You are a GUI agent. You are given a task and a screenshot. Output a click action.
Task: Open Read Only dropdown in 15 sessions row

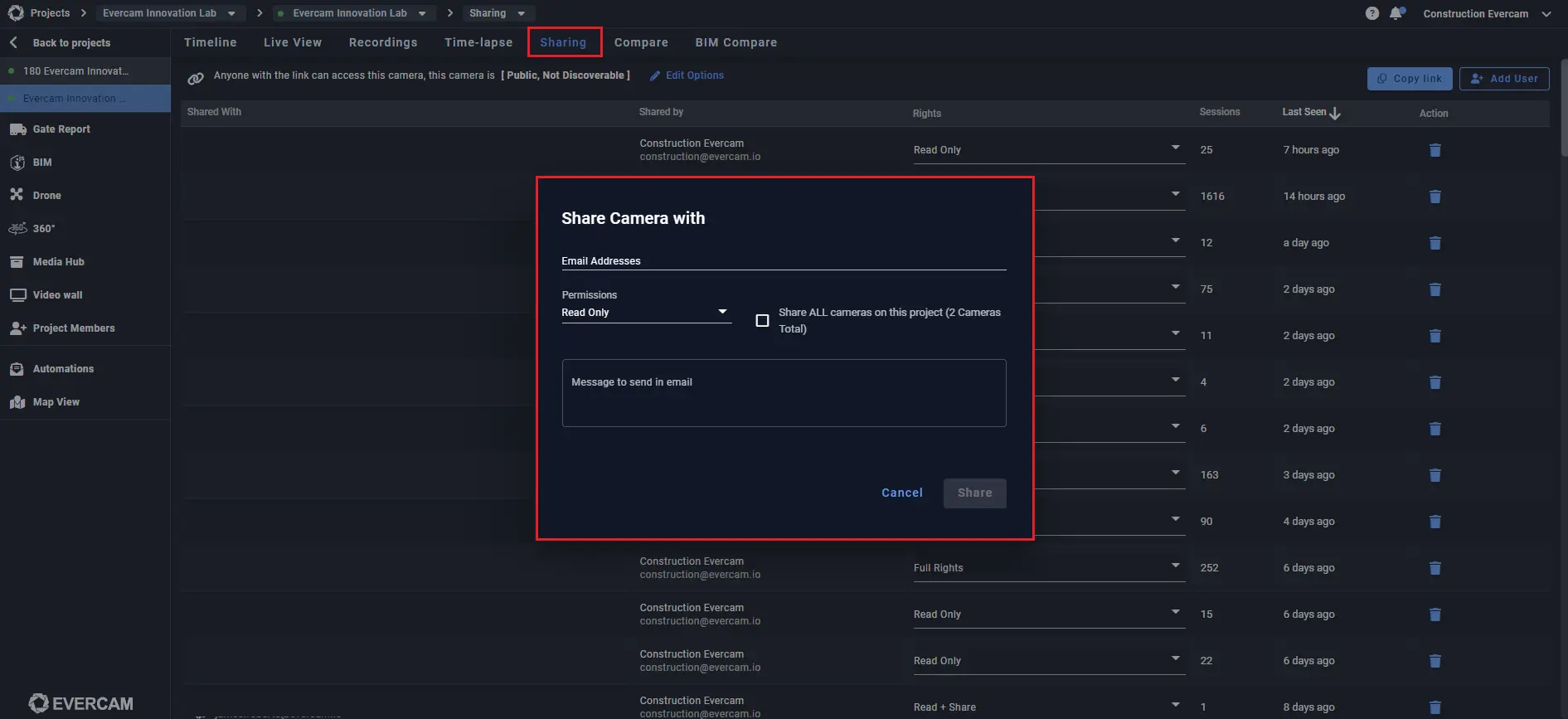(x=1049, y=615)
